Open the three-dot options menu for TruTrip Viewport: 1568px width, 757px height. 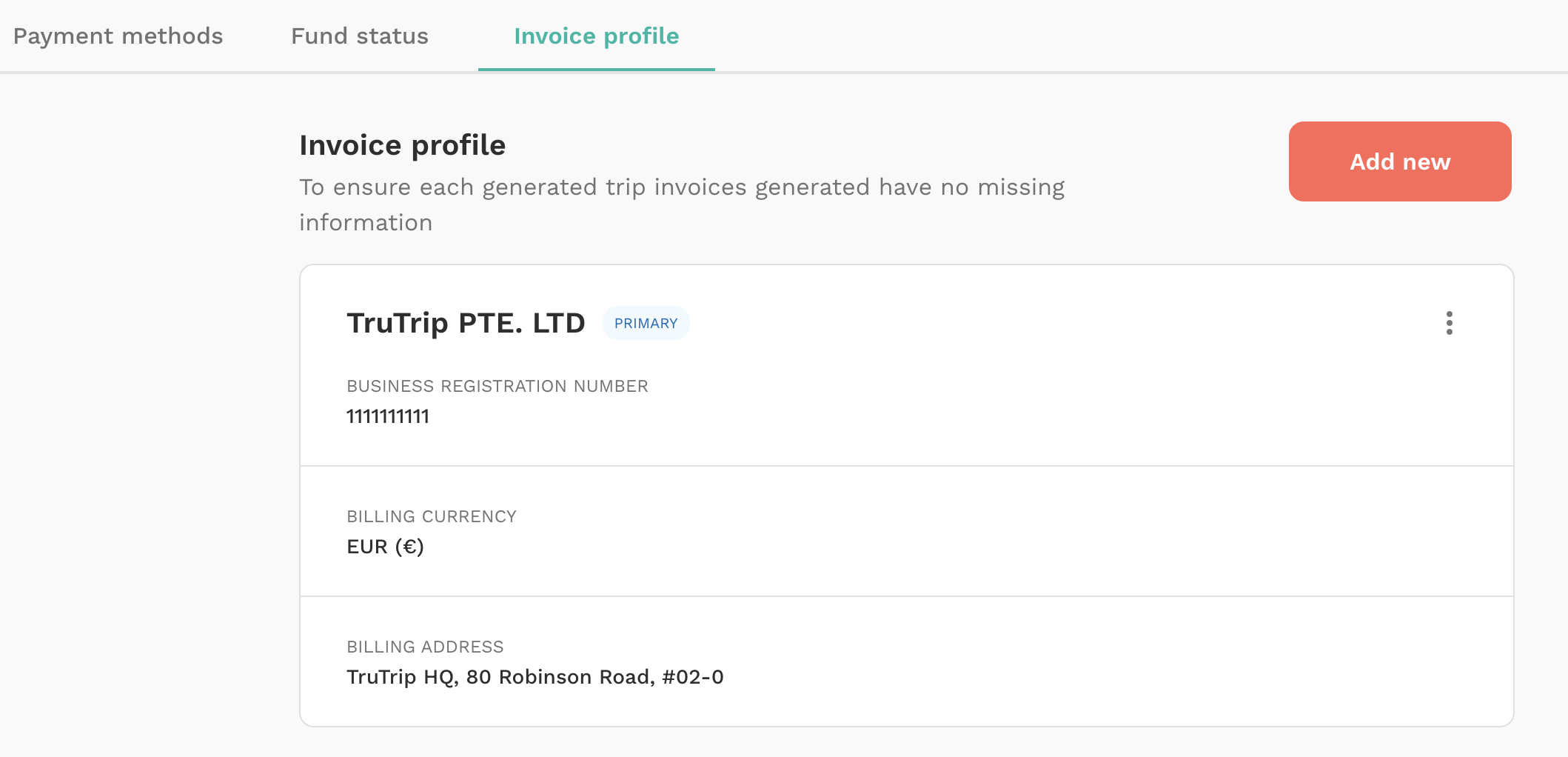1449,323
